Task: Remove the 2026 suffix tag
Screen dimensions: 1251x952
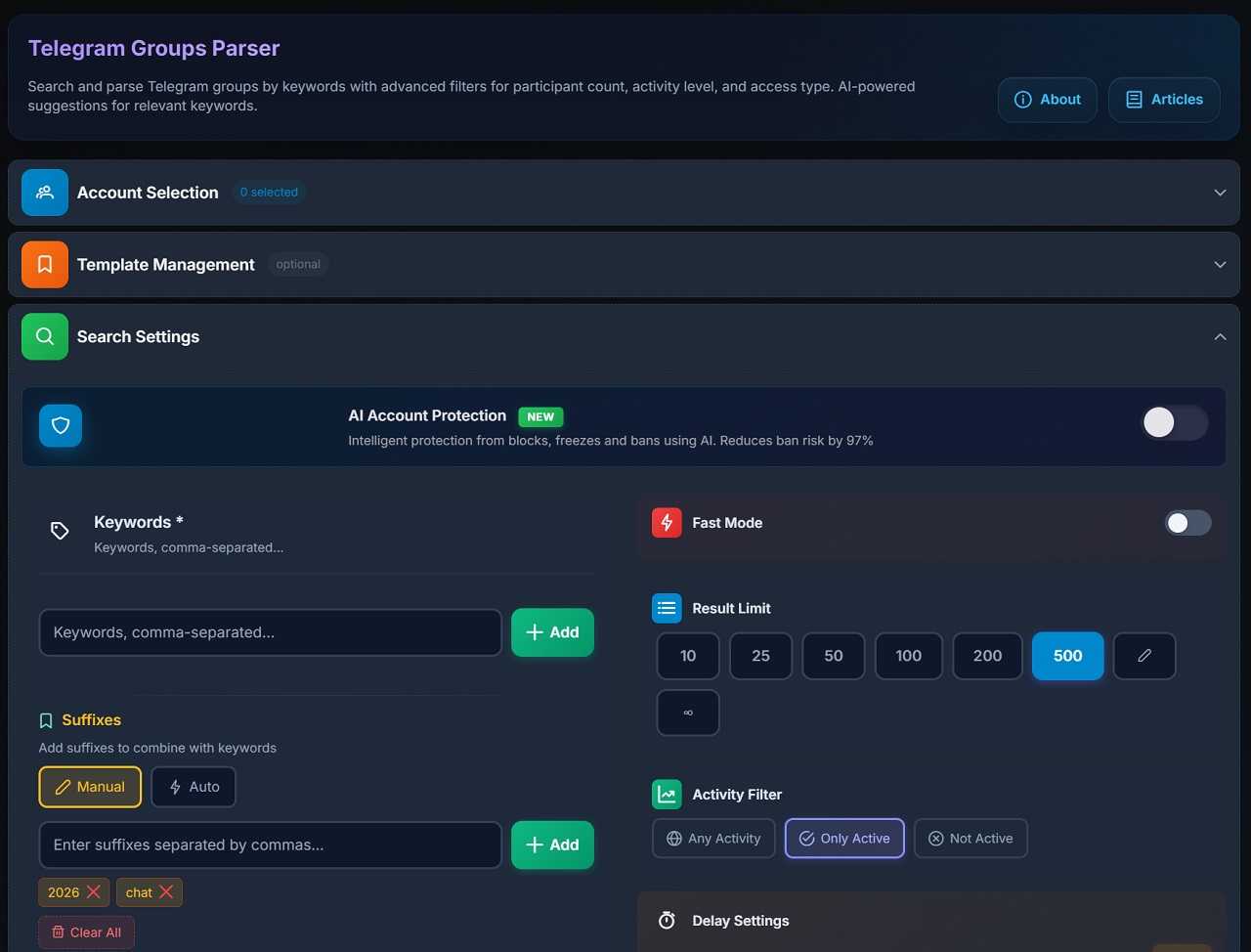Action: (x=94, y=892)
